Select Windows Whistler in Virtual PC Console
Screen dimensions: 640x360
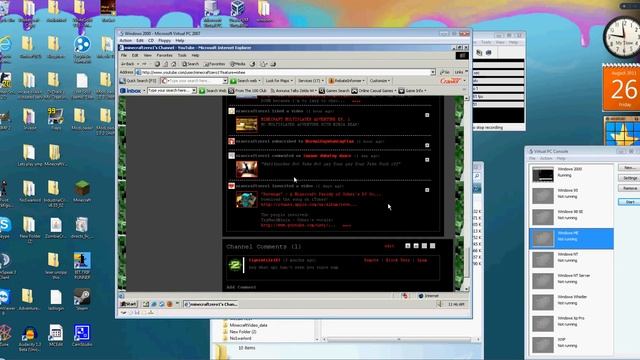[x=571, y=302]
